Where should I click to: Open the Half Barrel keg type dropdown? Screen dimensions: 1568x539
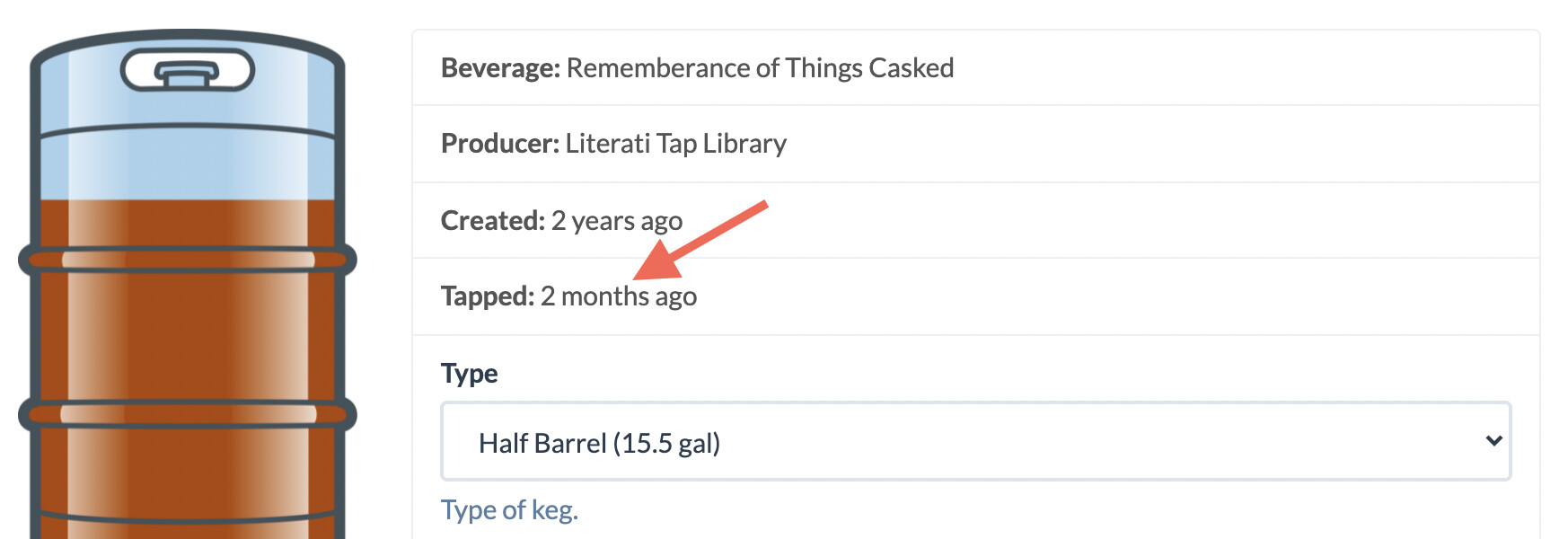(x=973, y=442)
